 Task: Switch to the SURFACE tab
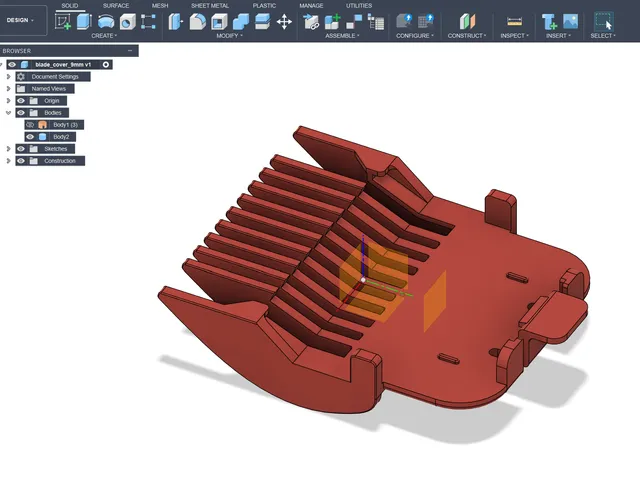[116, 6]
